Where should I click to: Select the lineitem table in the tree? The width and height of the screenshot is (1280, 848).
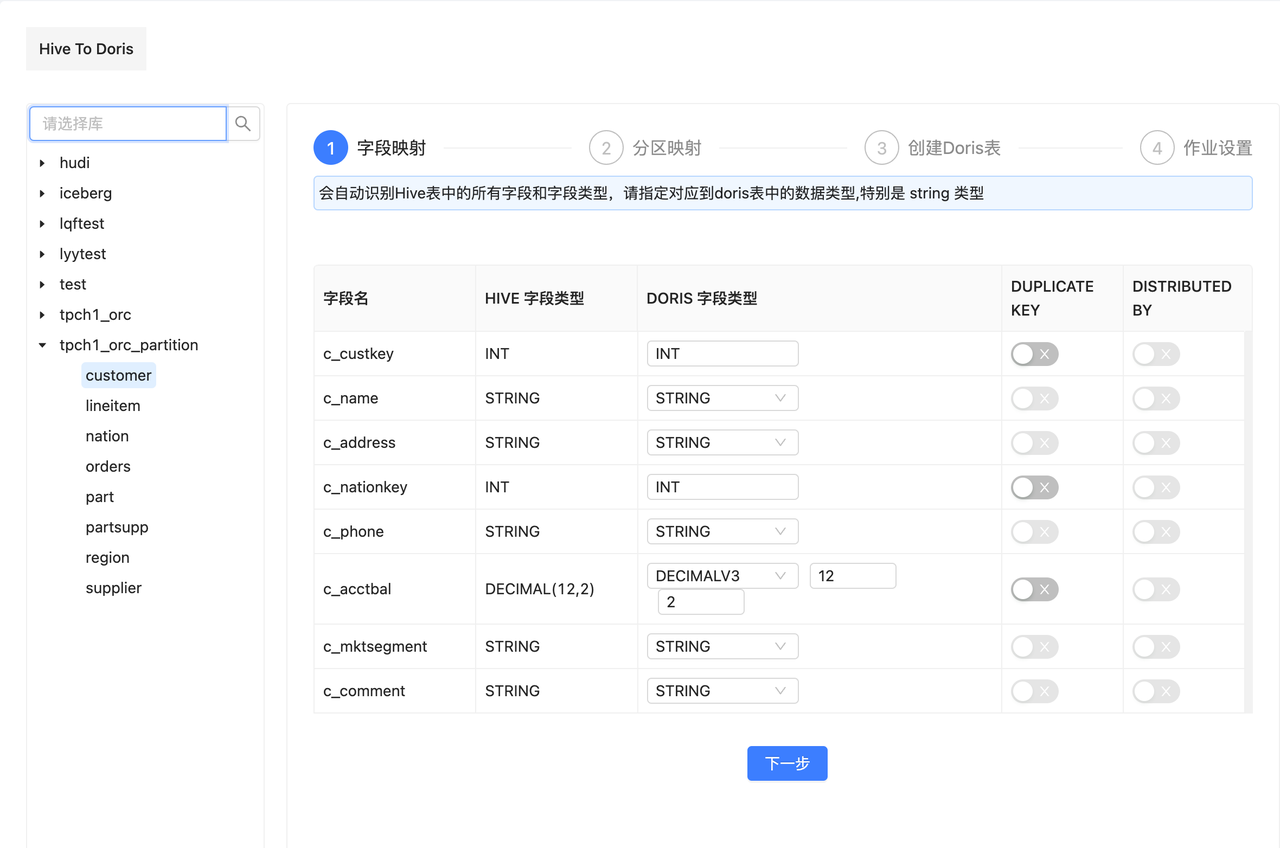(x=113, y=405)
